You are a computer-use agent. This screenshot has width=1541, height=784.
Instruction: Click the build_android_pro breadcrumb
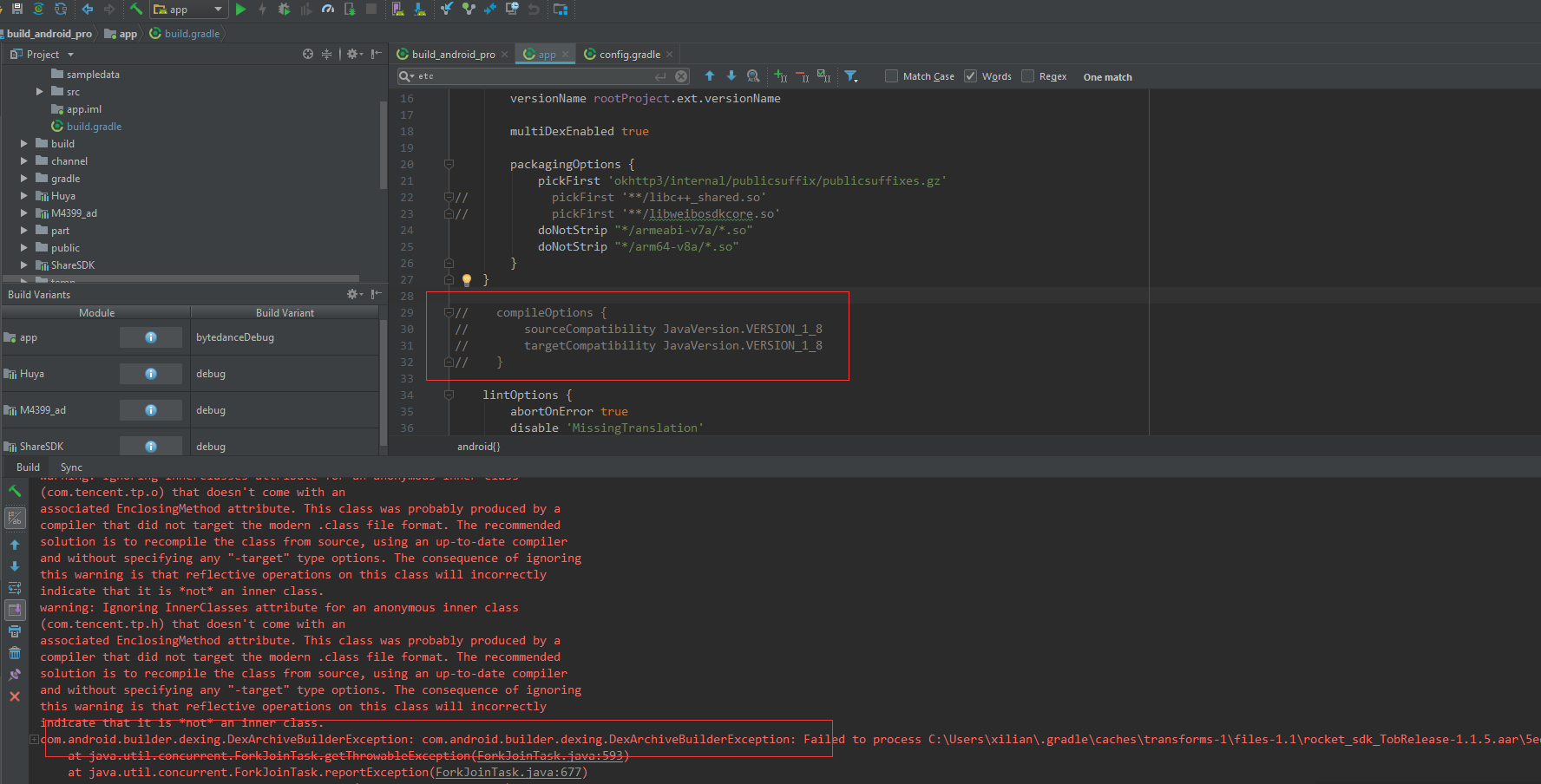click(x=49, y=33)
